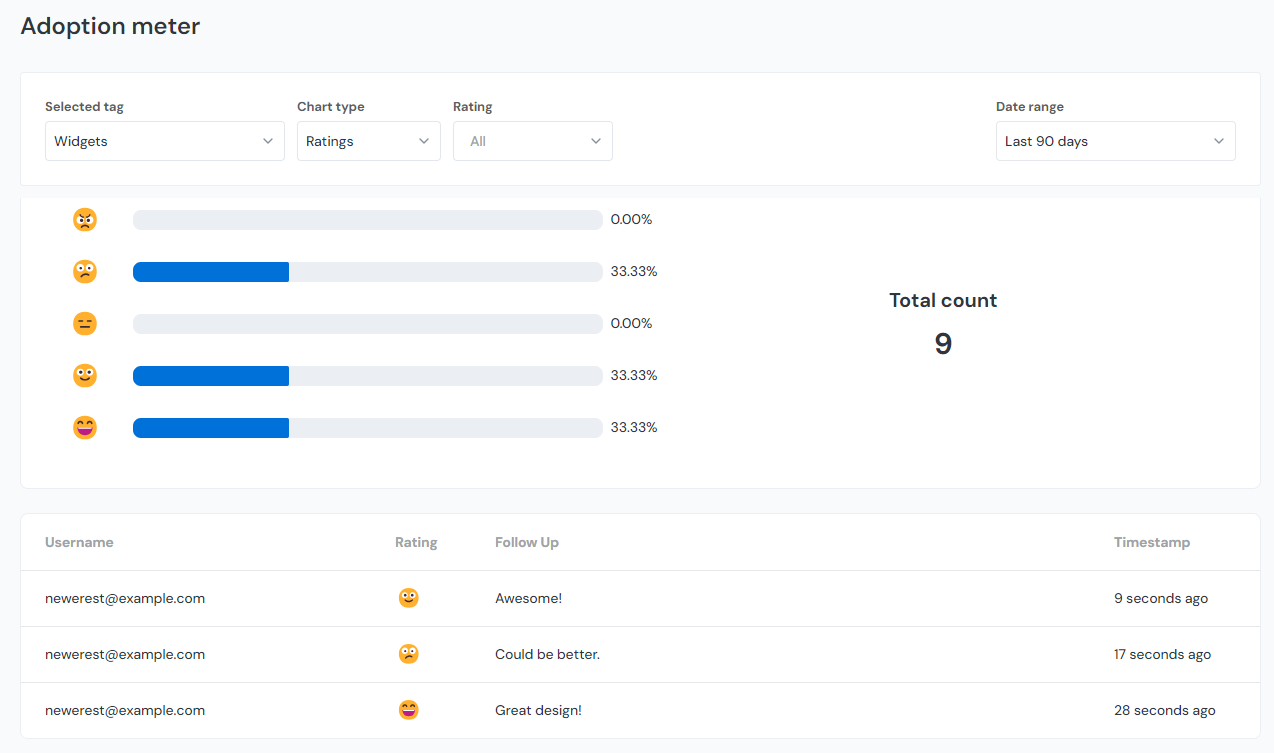Click the empty progress bar beside the angry emoji
Viewport: 1274px width, 753px height.
pyautogui.click(x=368, y=219)
